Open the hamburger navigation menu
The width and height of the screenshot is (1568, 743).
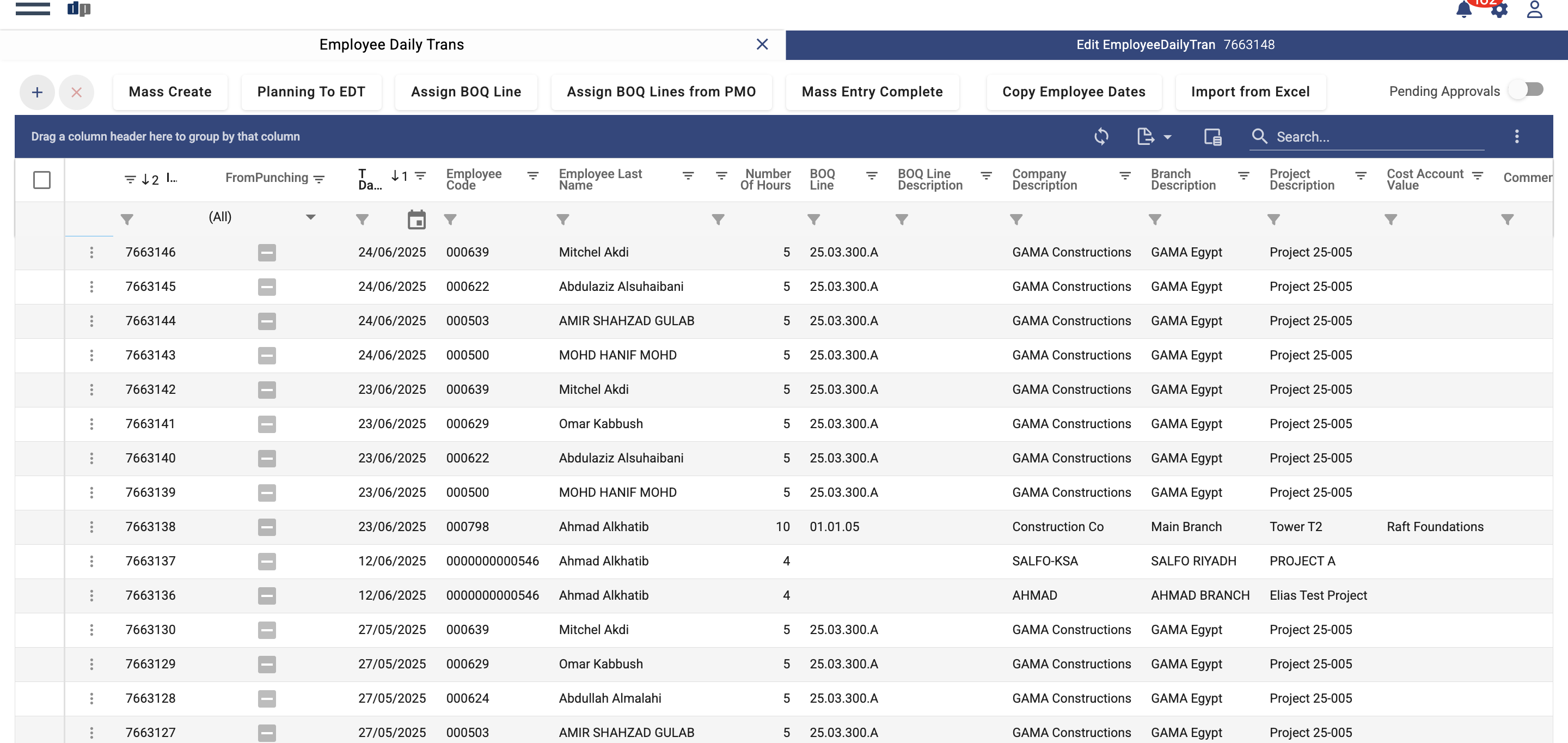pyautogui.click(x=33, y=9)
